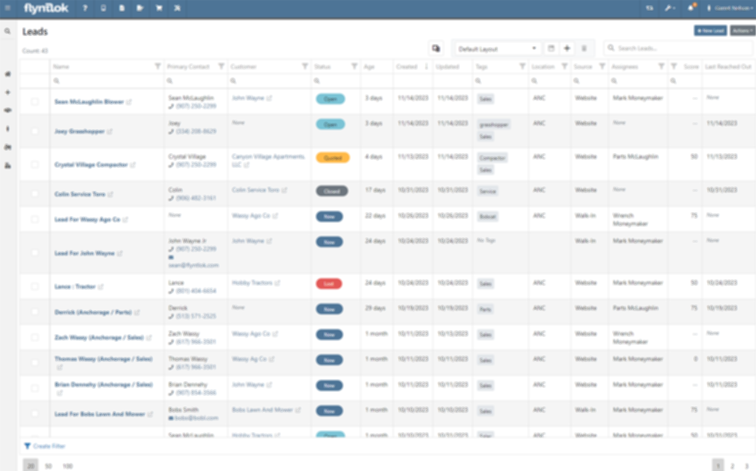Click the Tags column filter icon
The height and width of the screenshot is (471, 756).
pos(522,67)
